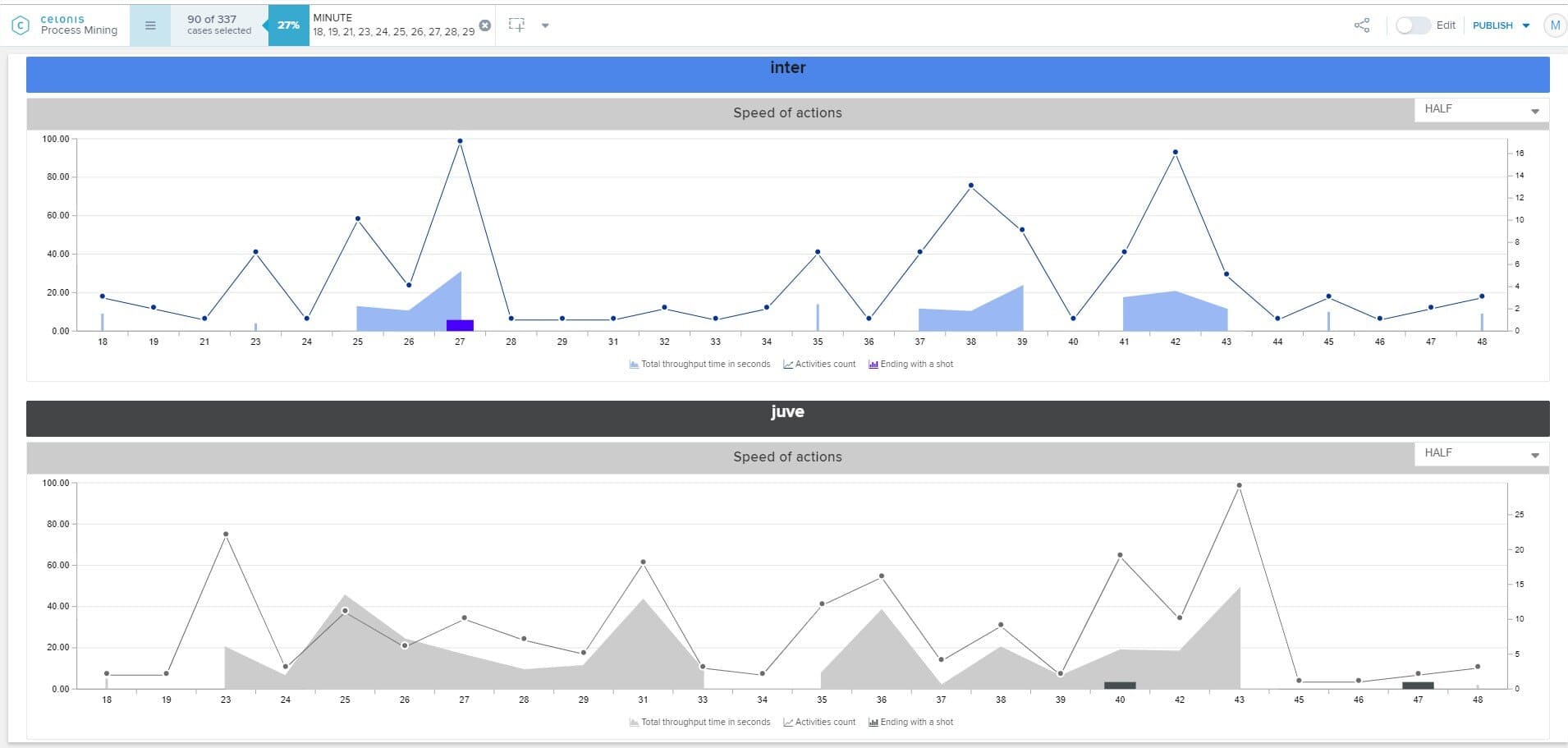Click the share icon in the header

point(1362,25)
